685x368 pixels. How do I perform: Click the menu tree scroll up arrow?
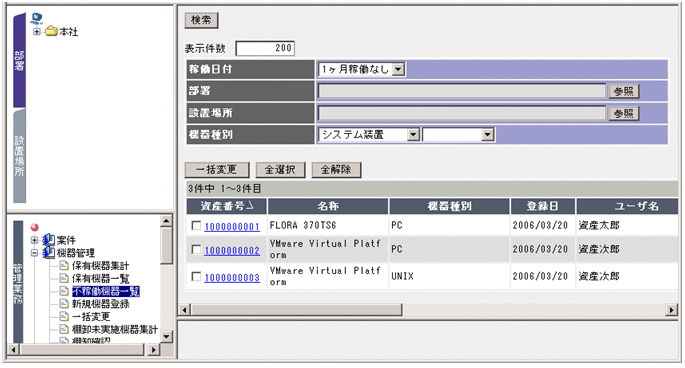(166, 221)
